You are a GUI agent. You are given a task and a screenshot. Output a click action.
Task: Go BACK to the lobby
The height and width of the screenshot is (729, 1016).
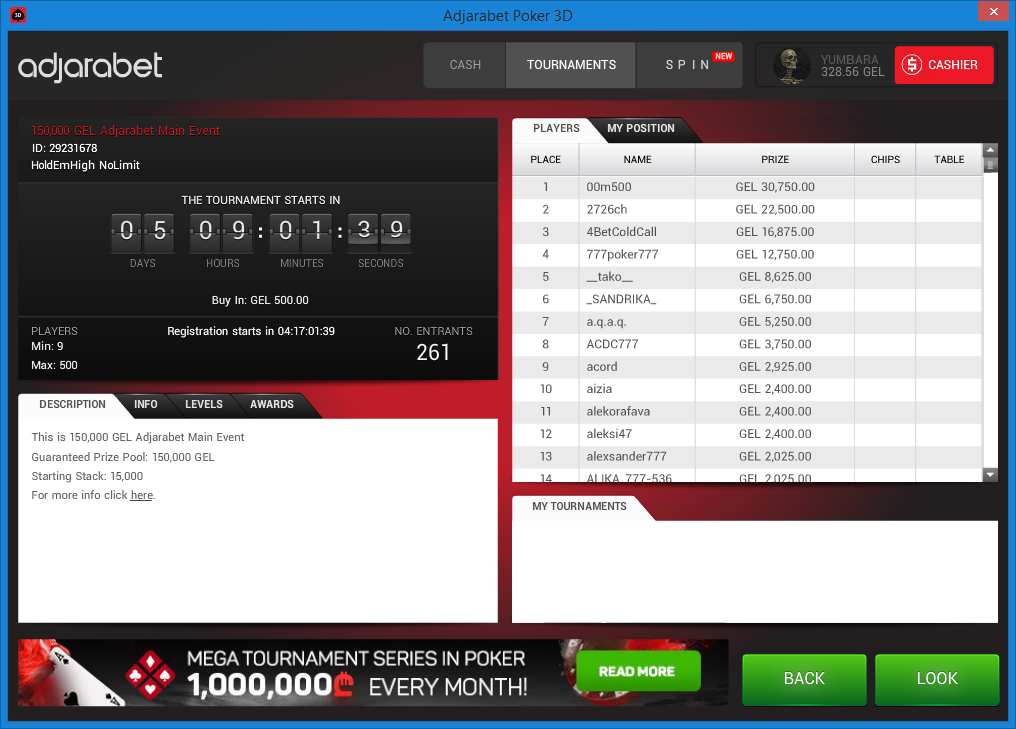804,678
